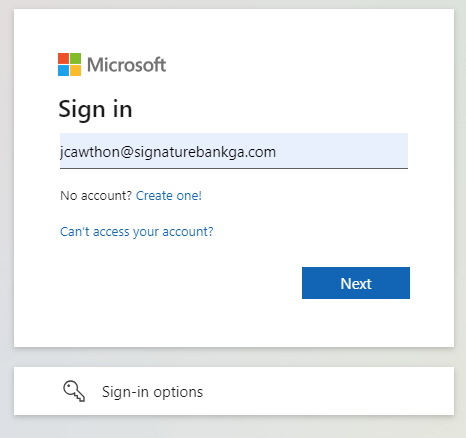Click the Microsoft four-square logo

coord(69,64)
